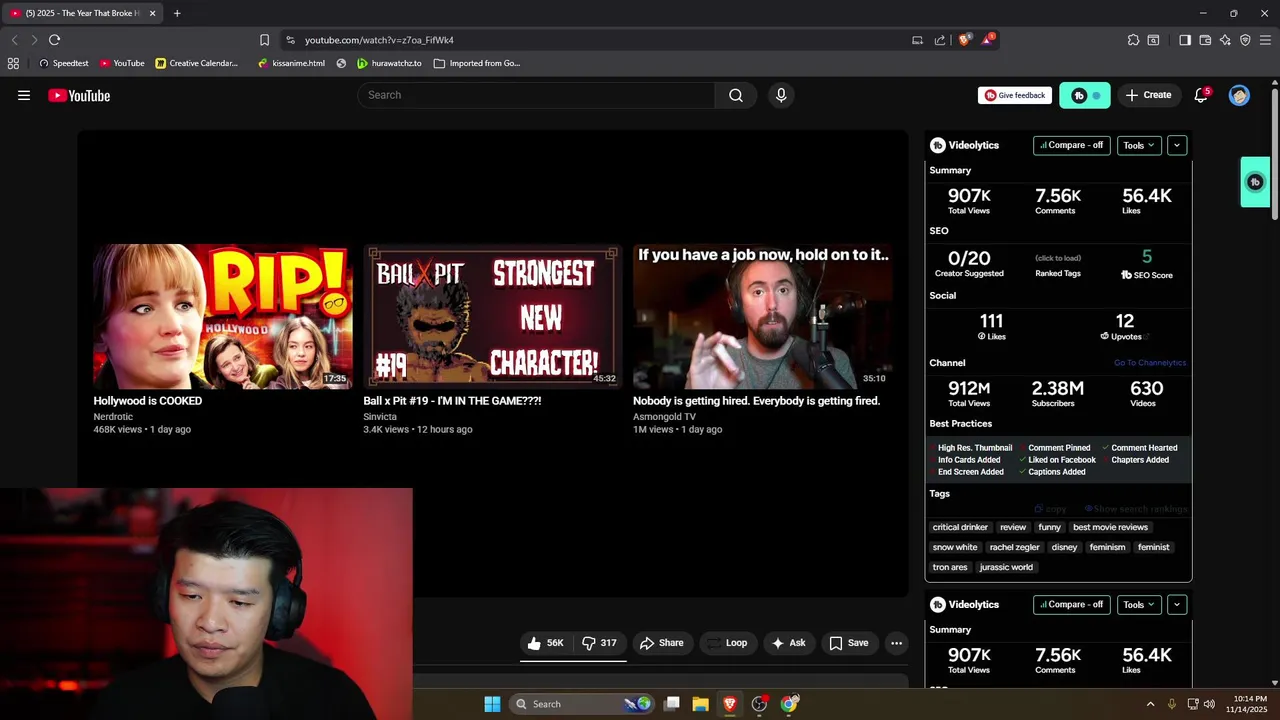Image resolution: width=1280 pixels, height=720 pixels.
Task: Open the hurawatchz.to bookmark
Action: (389, 63)
